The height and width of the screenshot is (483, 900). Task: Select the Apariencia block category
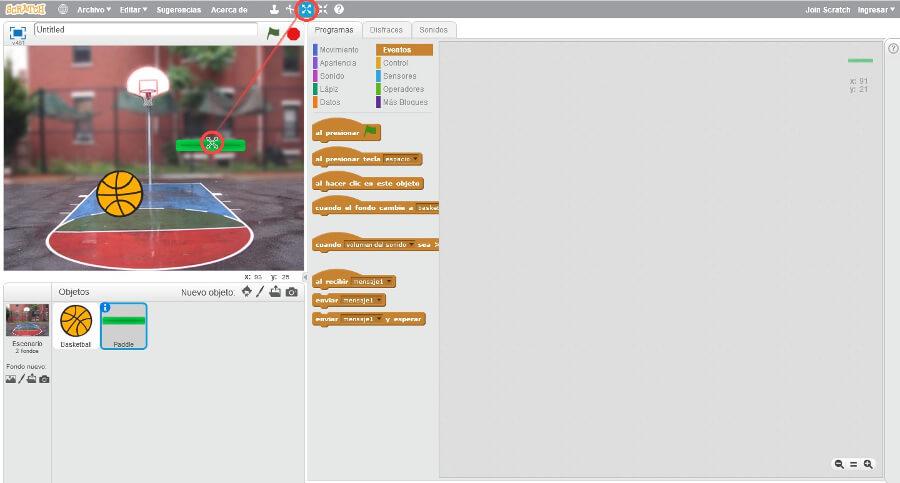coord(338,63)
